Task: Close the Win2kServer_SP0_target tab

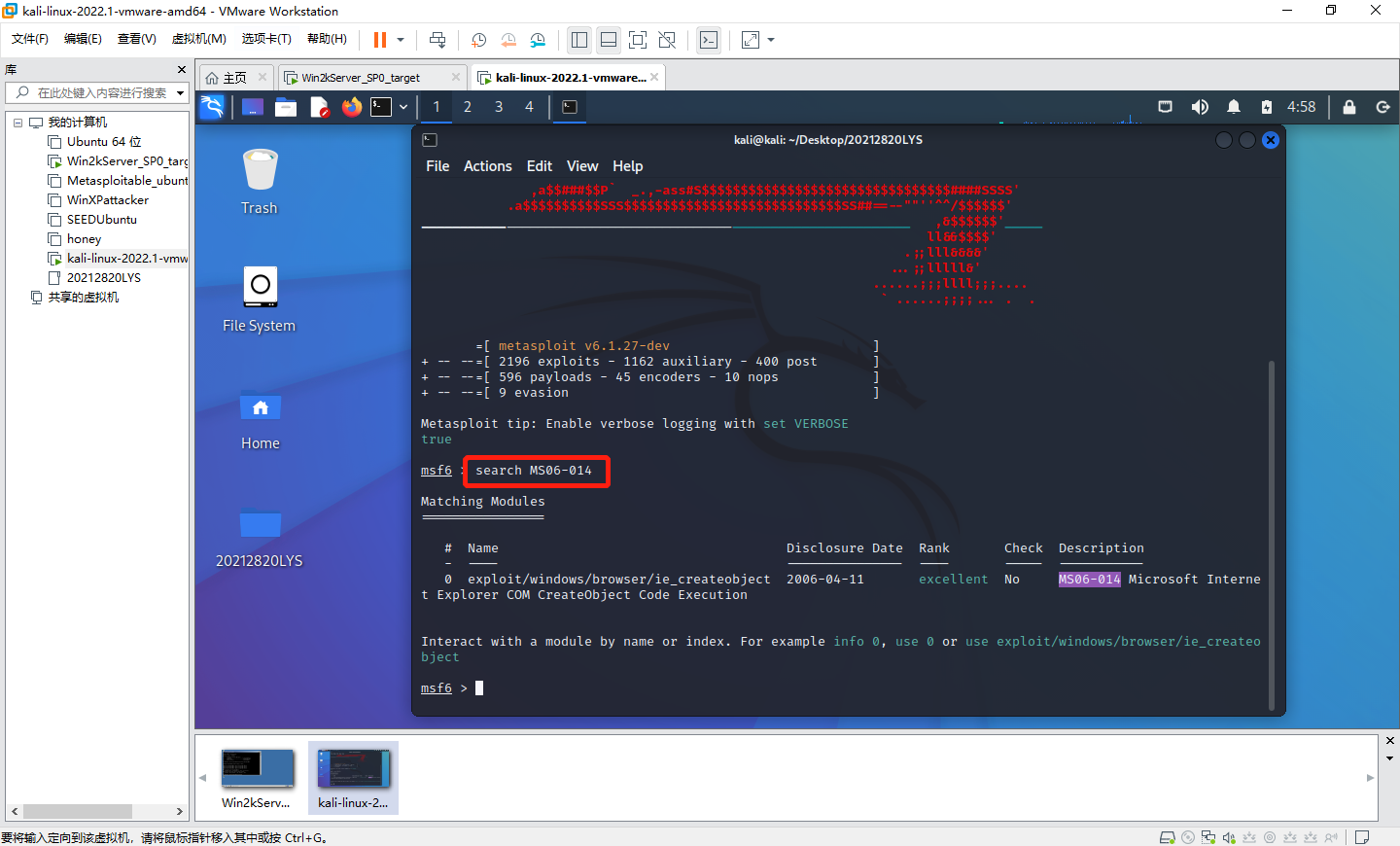Action: 456,78
